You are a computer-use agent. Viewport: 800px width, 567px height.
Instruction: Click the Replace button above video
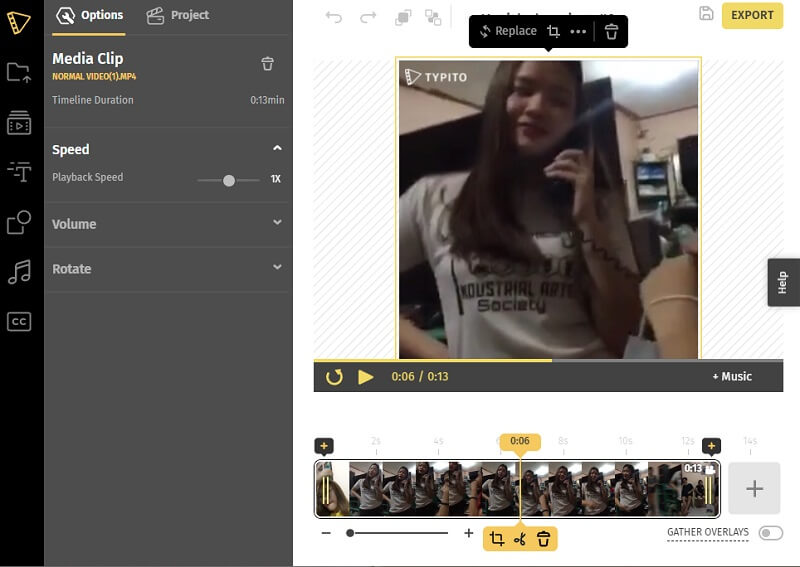point(508,31)
